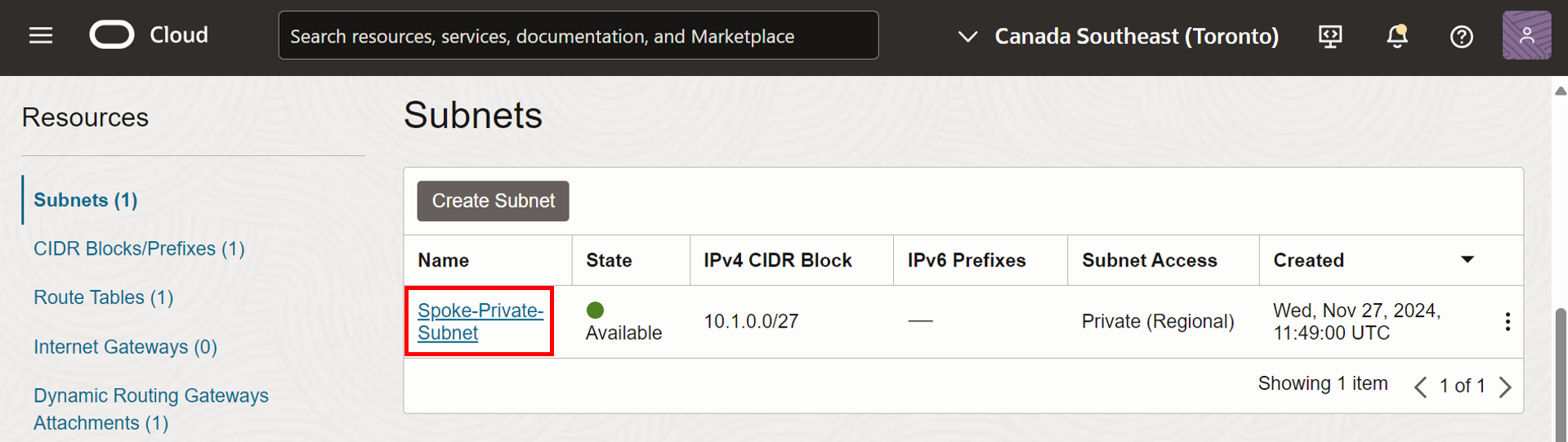Open the user profile avatar menu

click(1526, 36)
